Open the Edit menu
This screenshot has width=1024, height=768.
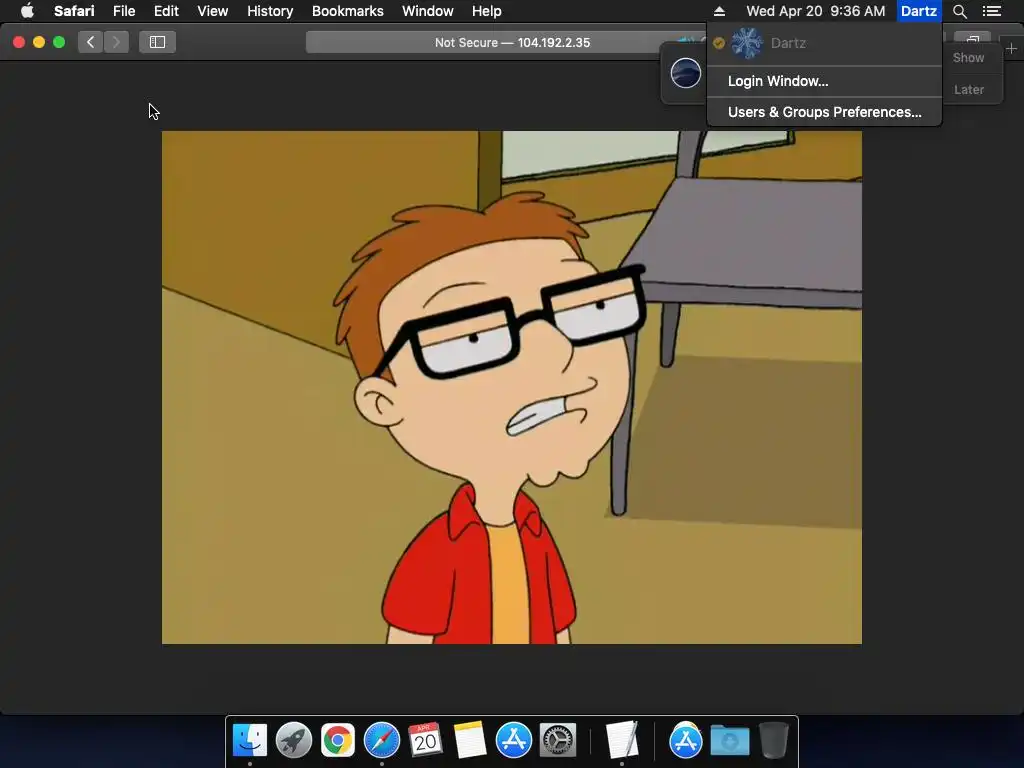click(x=166, y=11)
